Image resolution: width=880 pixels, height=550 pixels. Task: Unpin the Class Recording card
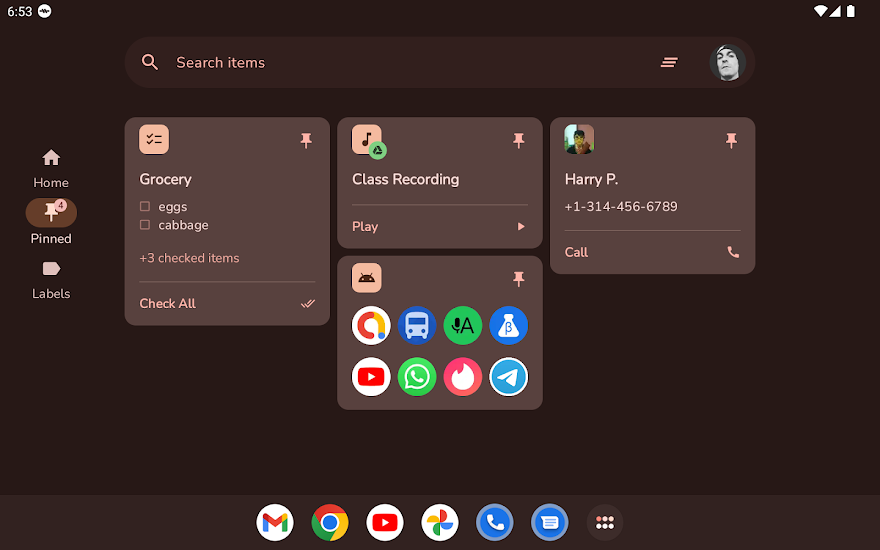518,141
